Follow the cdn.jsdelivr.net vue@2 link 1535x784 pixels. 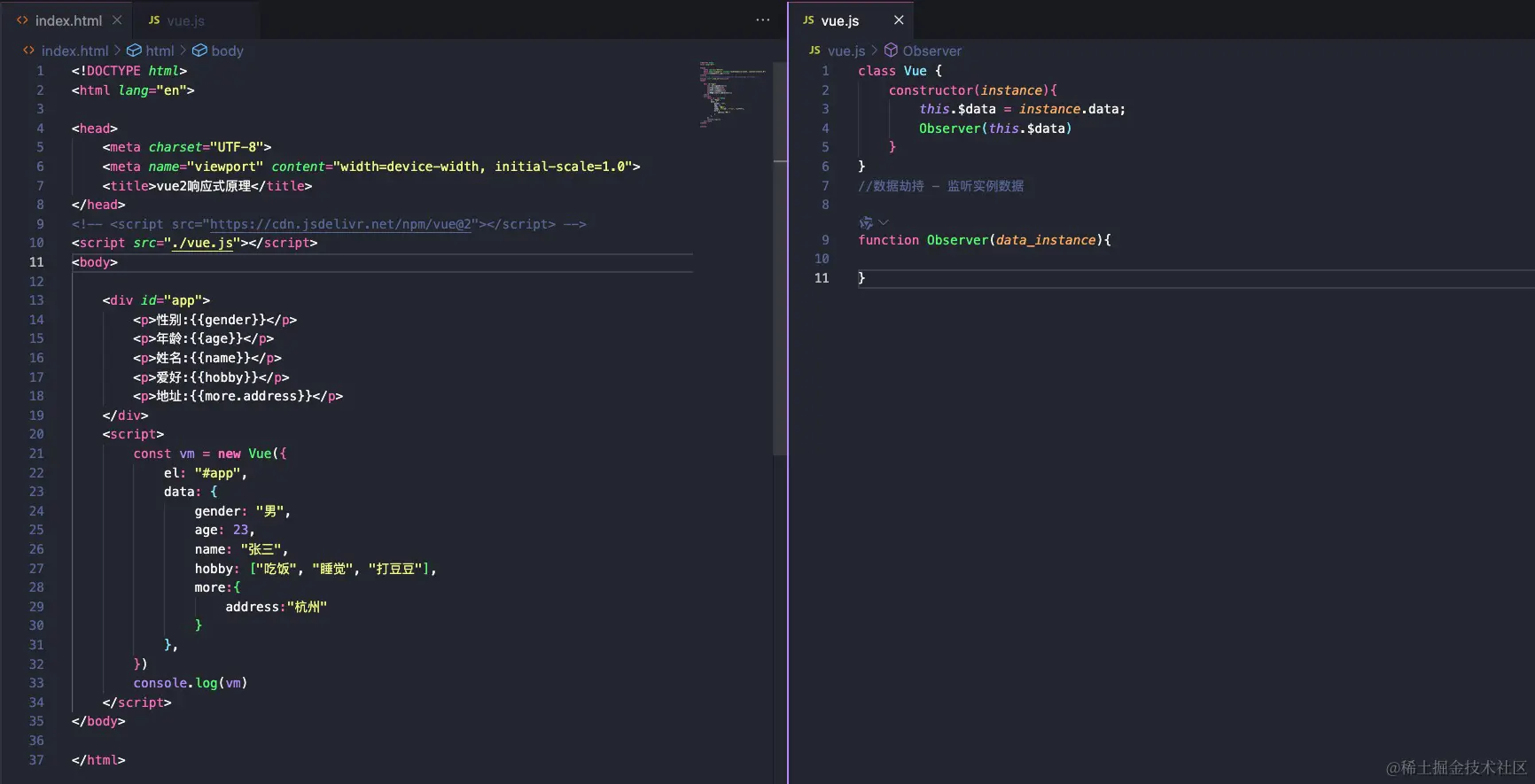(341, 224)
